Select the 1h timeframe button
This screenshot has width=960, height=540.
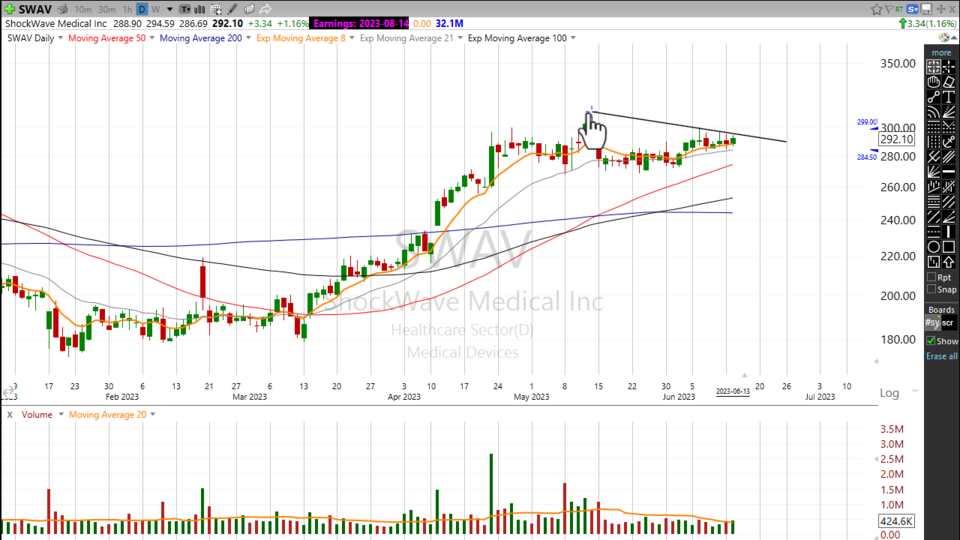pyautogui.click(x=127, y=9)
